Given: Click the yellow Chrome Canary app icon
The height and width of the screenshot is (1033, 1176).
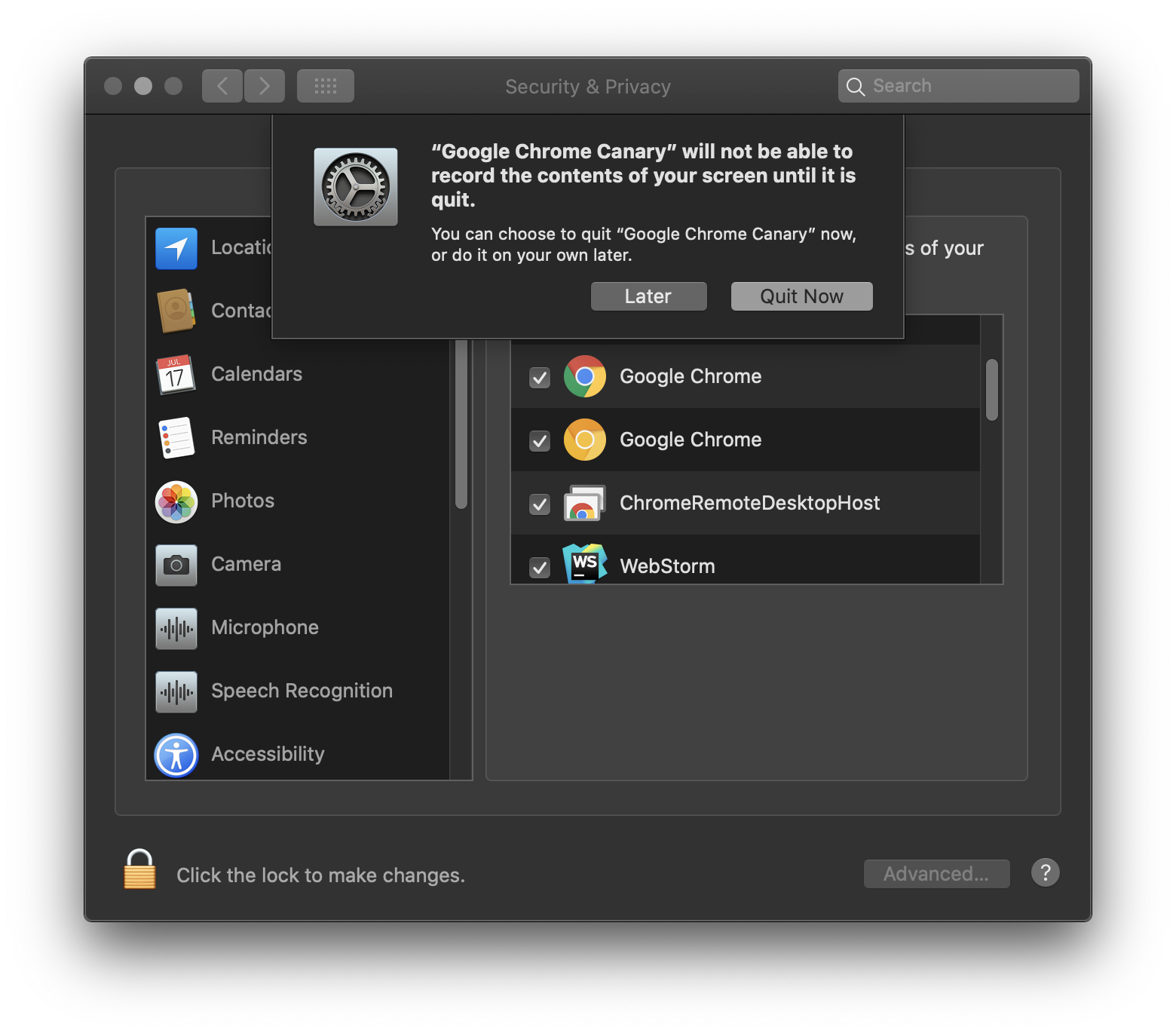Looking at the screenshot, I should click(585, 440).
